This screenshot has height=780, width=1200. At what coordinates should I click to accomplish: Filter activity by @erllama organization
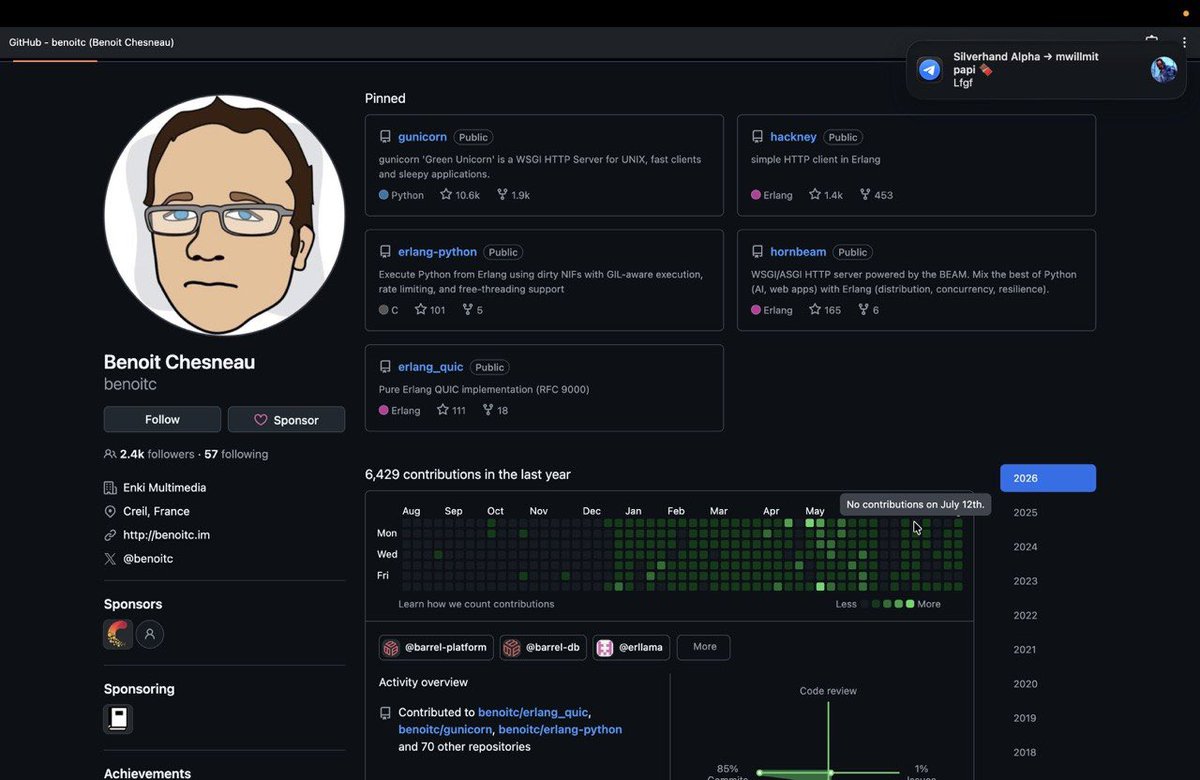click(632, 648)
